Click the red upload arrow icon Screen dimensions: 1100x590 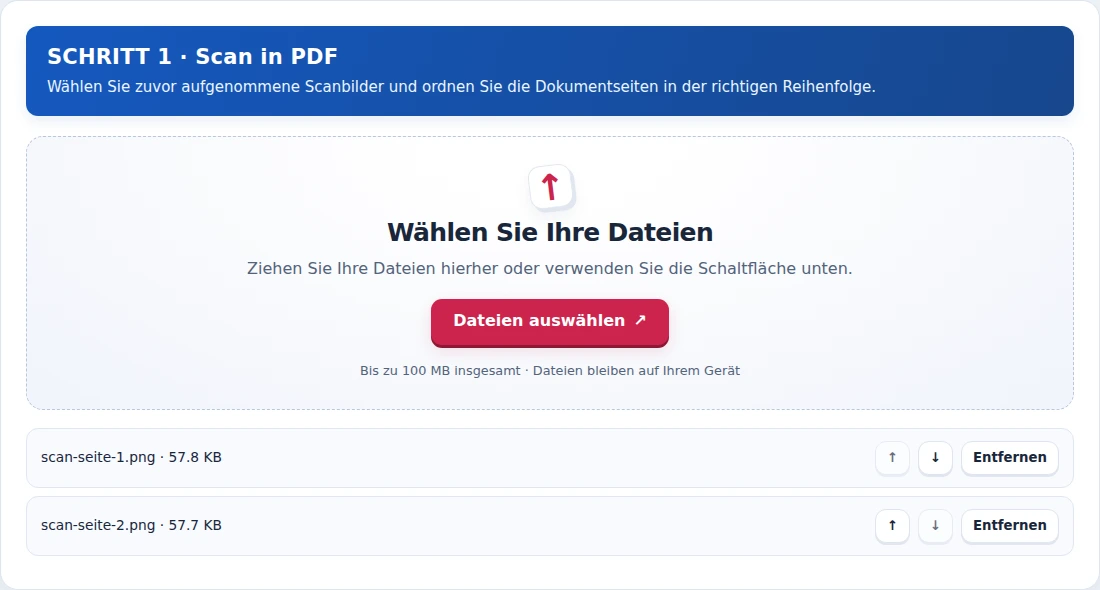(551, 187)
